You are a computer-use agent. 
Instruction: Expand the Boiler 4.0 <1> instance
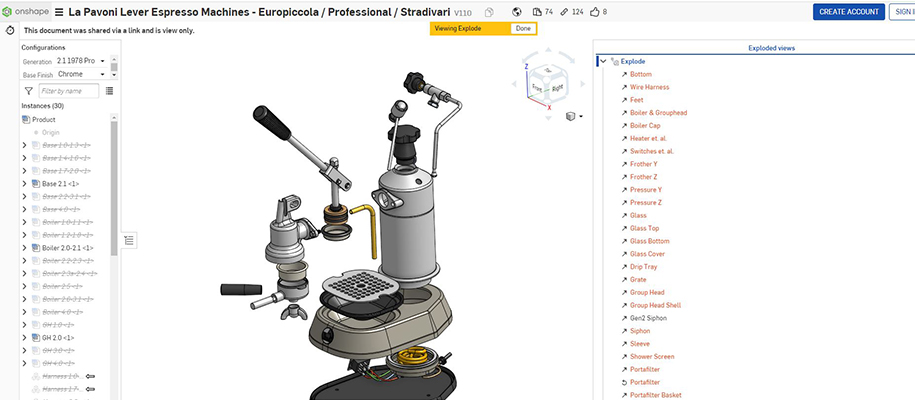25,312
